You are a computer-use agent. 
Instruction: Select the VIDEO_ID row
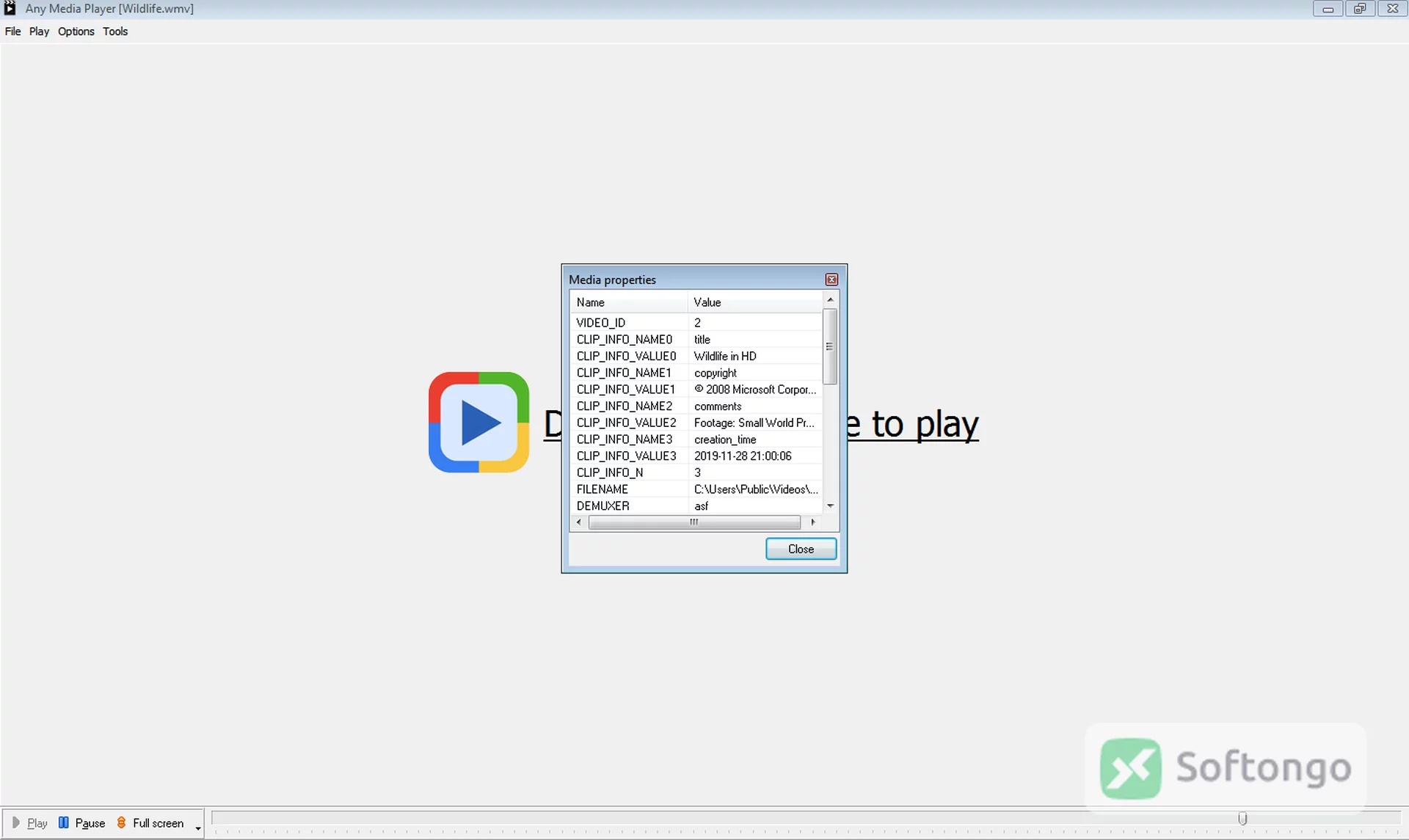[696, 323]
